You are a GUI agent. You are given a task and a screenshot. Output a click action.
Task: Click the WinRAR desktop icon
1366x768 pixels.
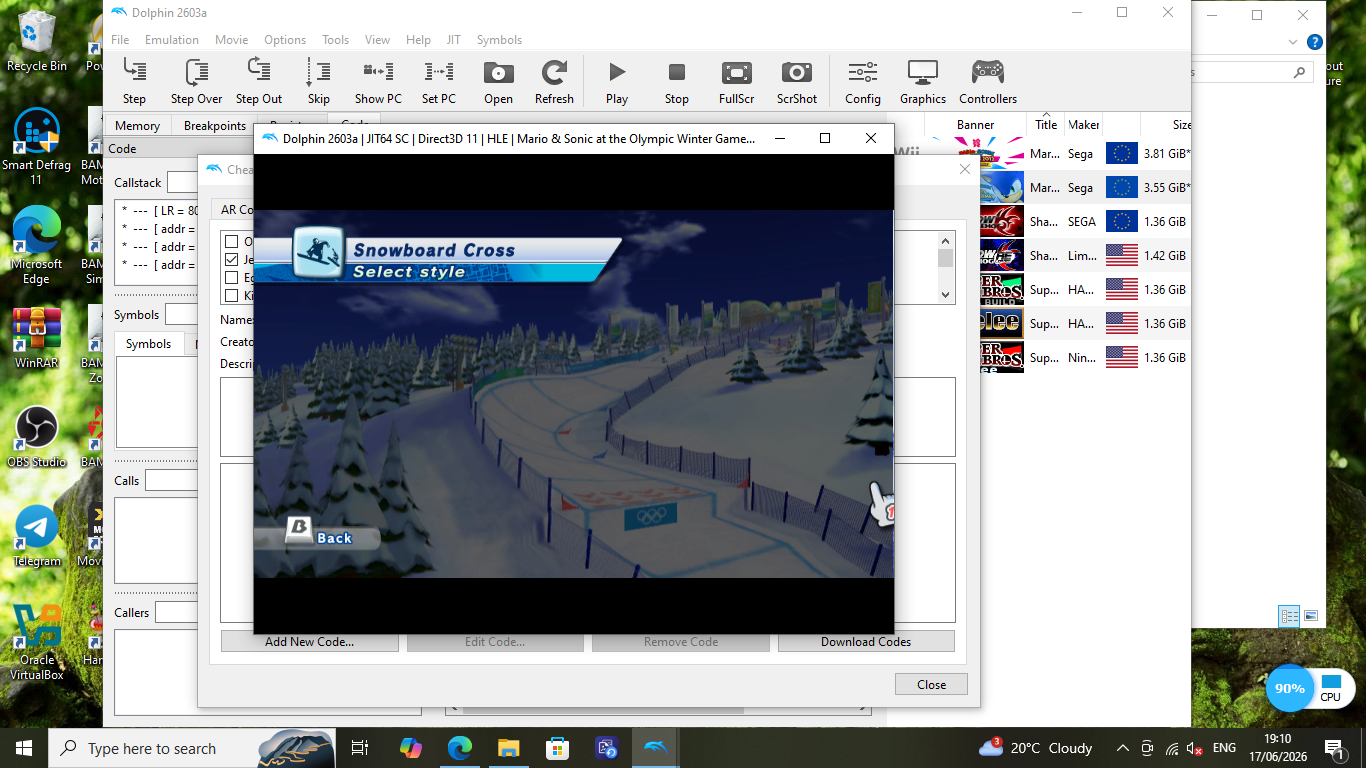click(37, 337)
